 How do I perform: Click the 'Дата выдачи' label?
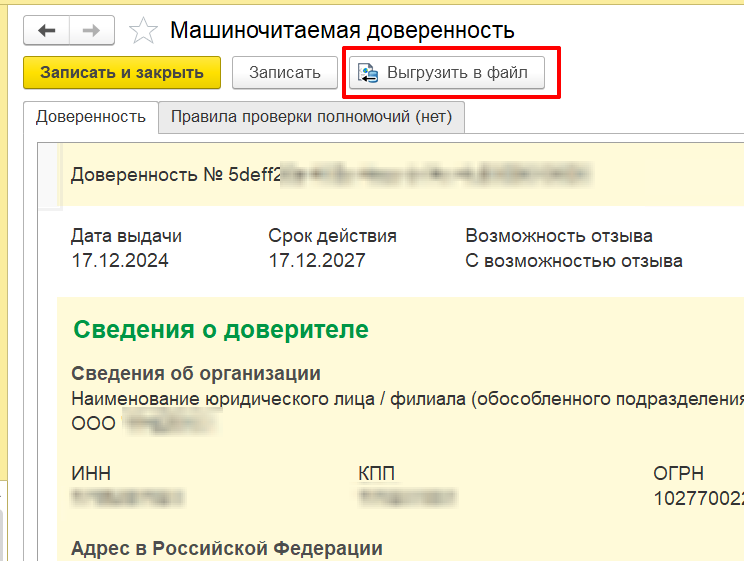click(126, 236)
